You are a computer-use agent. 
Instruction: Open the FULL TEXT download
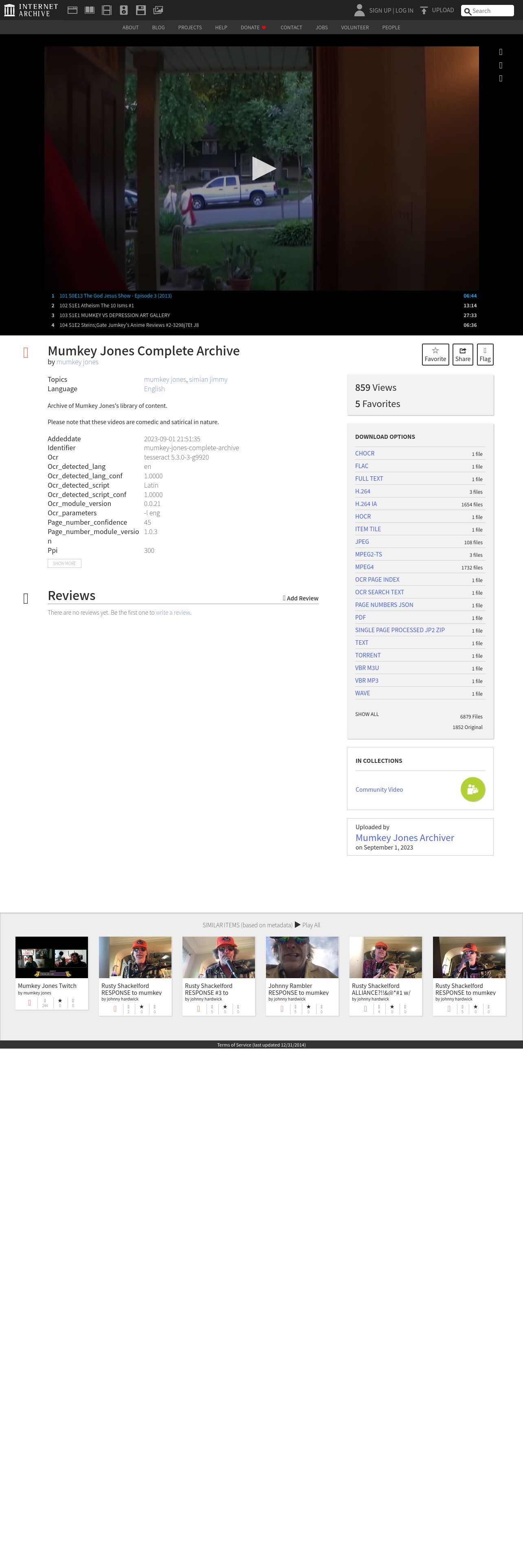pos(369,478)
